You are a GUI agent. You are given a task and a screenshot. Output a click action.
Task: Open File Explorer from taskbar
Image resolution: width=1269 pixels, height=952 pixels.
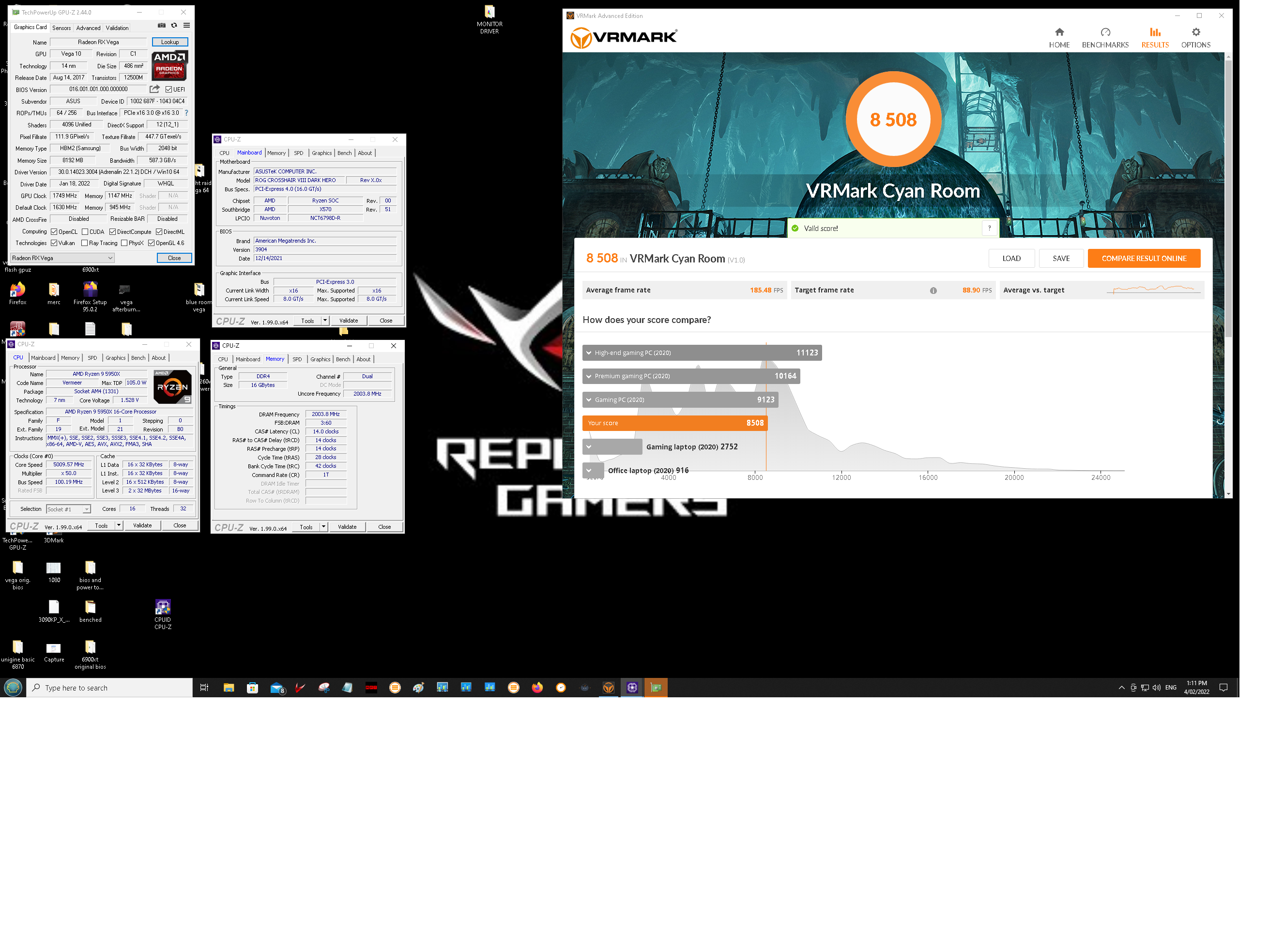(x=229, y=688)
